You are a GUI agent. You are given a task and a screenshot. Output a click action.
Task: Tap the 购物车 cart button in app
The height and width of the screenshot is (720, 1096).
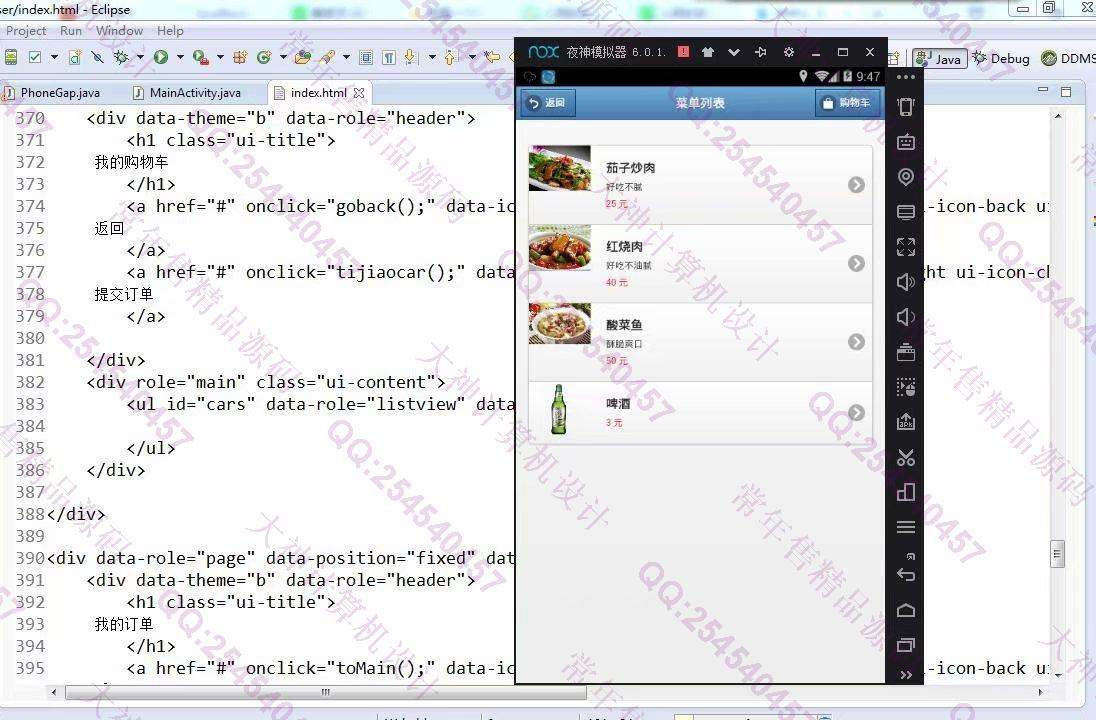click(846, 103)
